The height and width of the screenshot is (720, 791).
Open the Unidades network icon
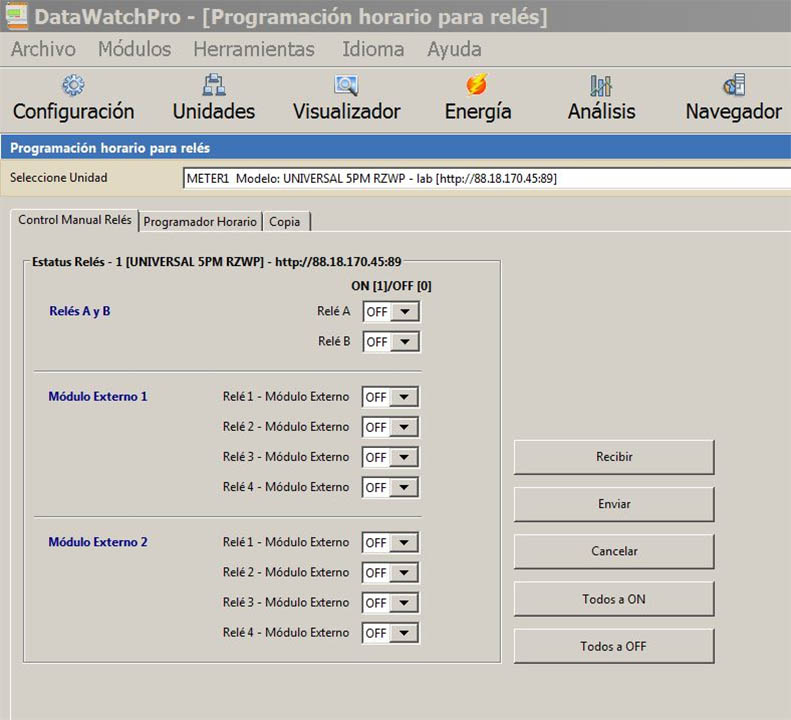tap(214, 85)
